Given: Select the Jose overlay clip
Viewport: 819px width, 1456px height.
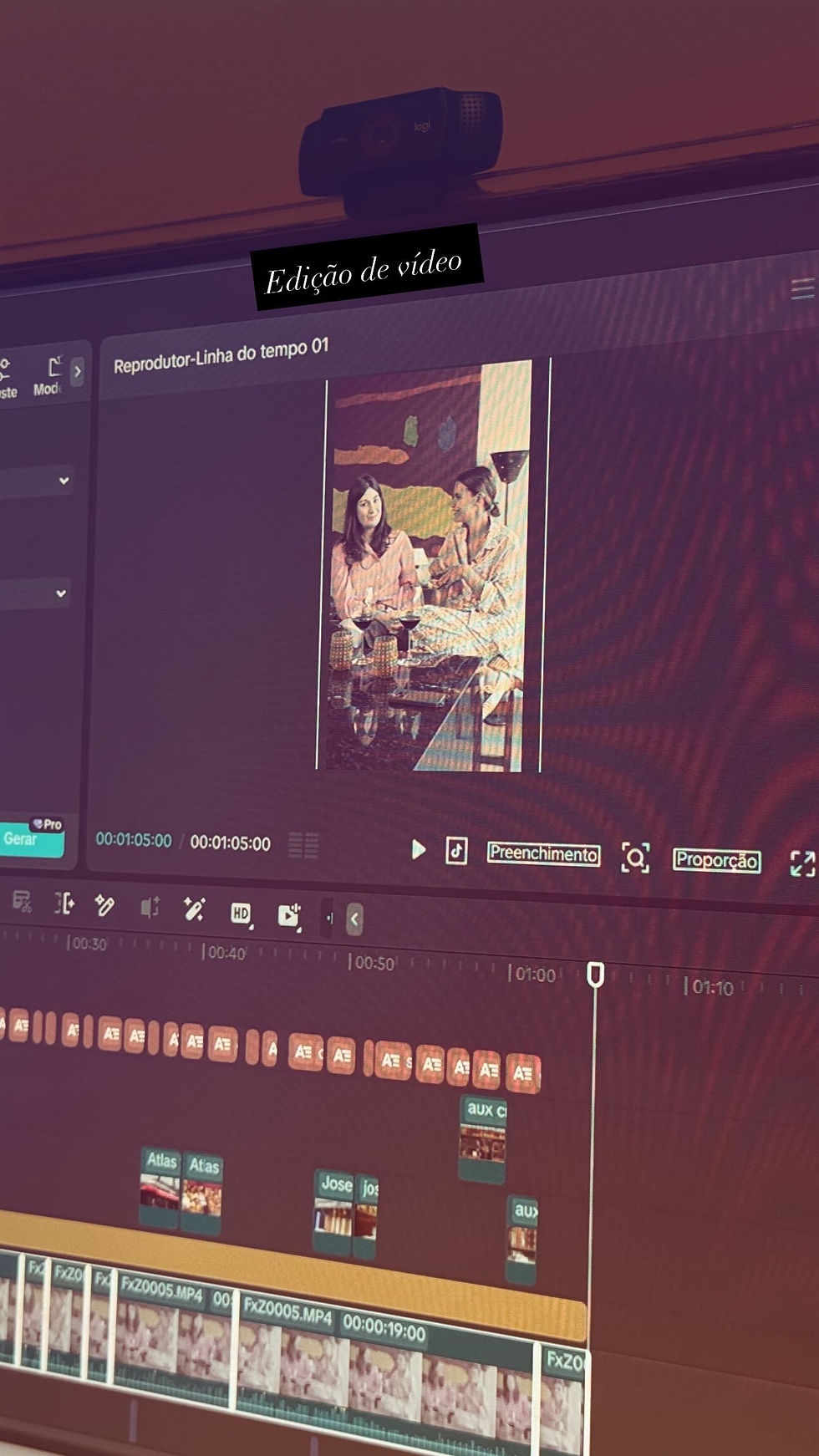Looking at the screenshot, I should tap(333, 1212).
